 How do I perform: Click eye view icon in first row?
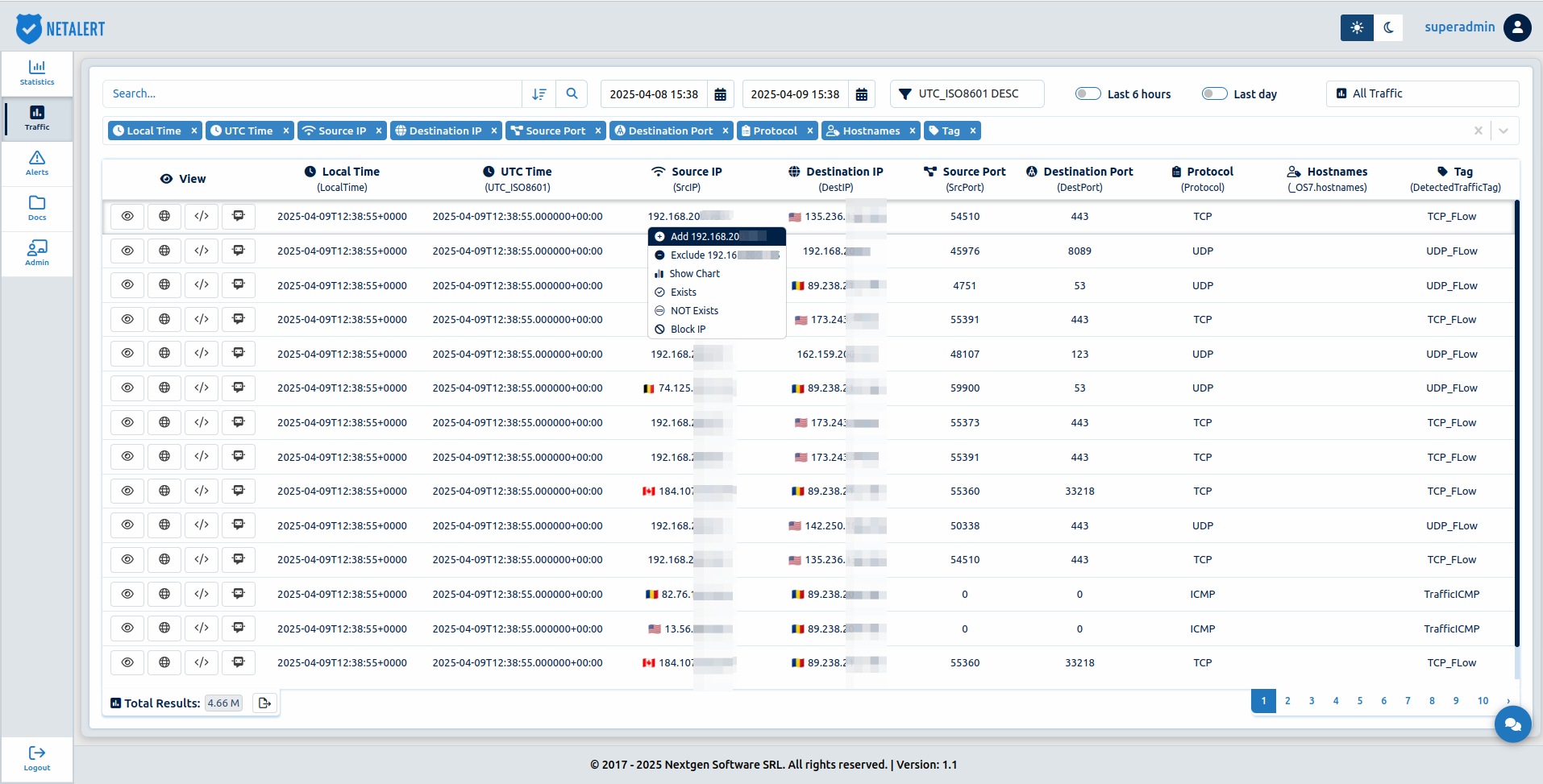pyautogui.click(x=127, y=216)
